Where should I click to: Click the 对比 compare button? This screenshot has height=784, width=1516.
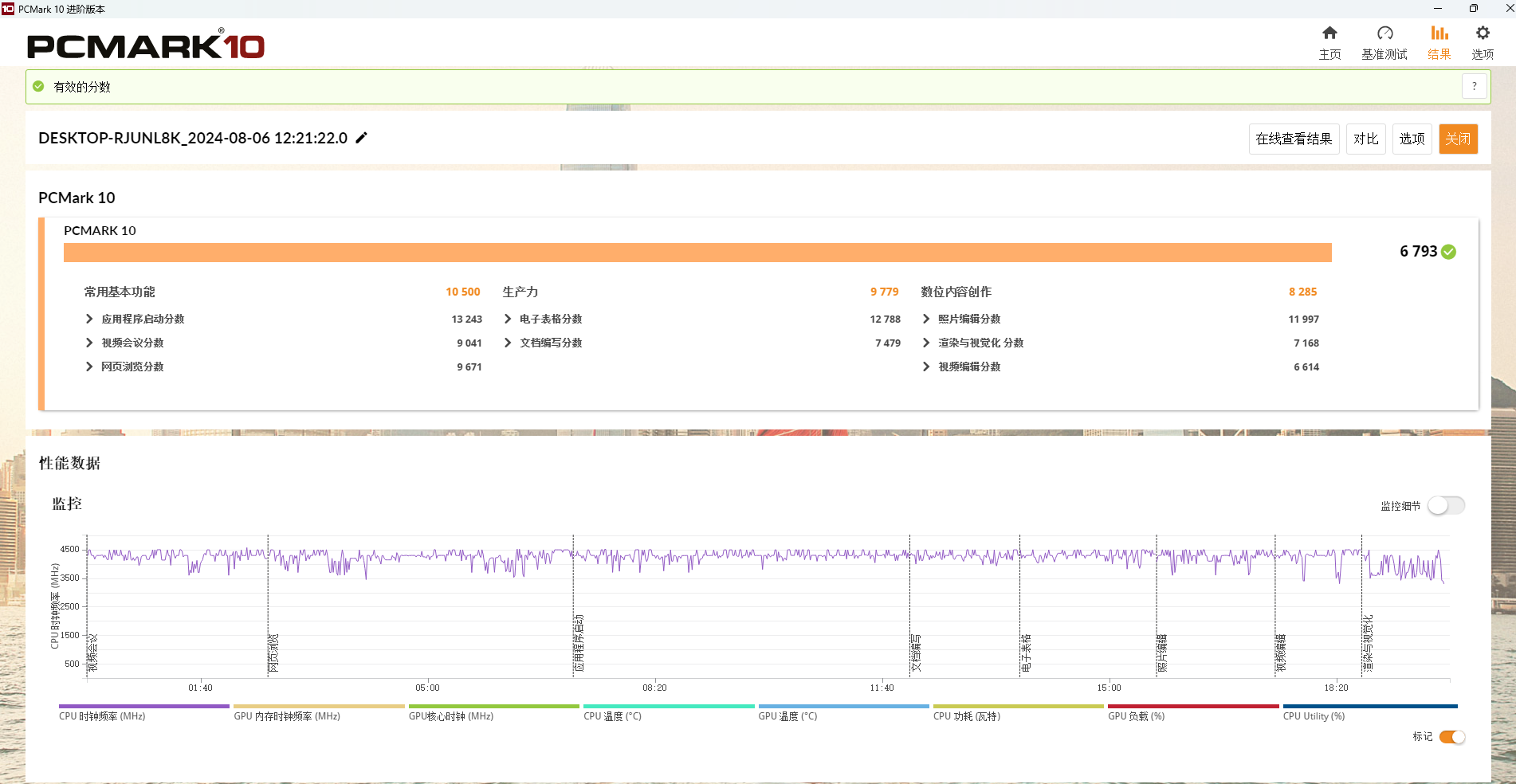1366,139
